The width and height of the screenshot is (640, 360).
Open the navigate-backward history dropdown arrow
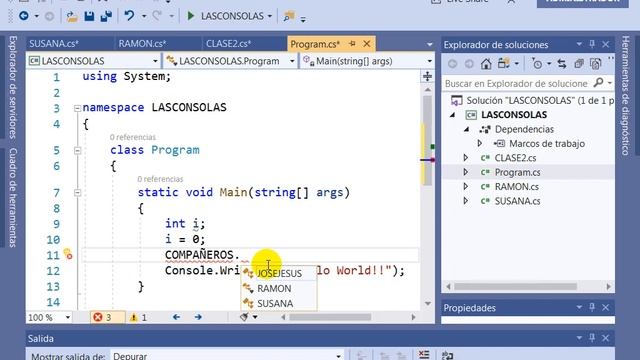pyautogui.click(x=36, y=16)
